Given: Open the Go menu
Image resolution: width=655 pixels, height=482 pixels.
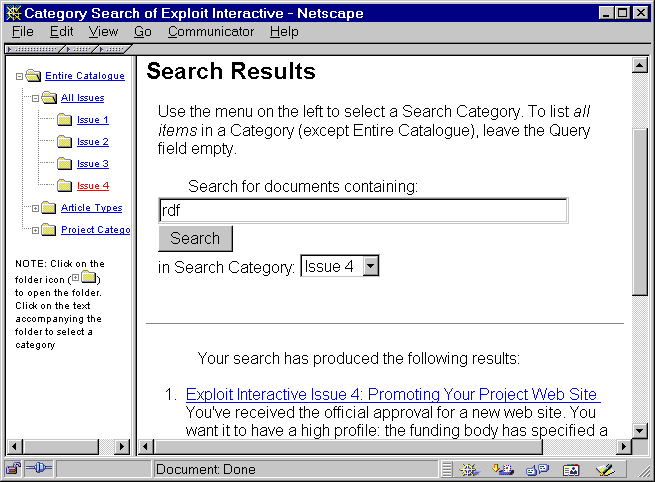Looking at the screenshot, I should pyautogui.click(x=142, y=32).
